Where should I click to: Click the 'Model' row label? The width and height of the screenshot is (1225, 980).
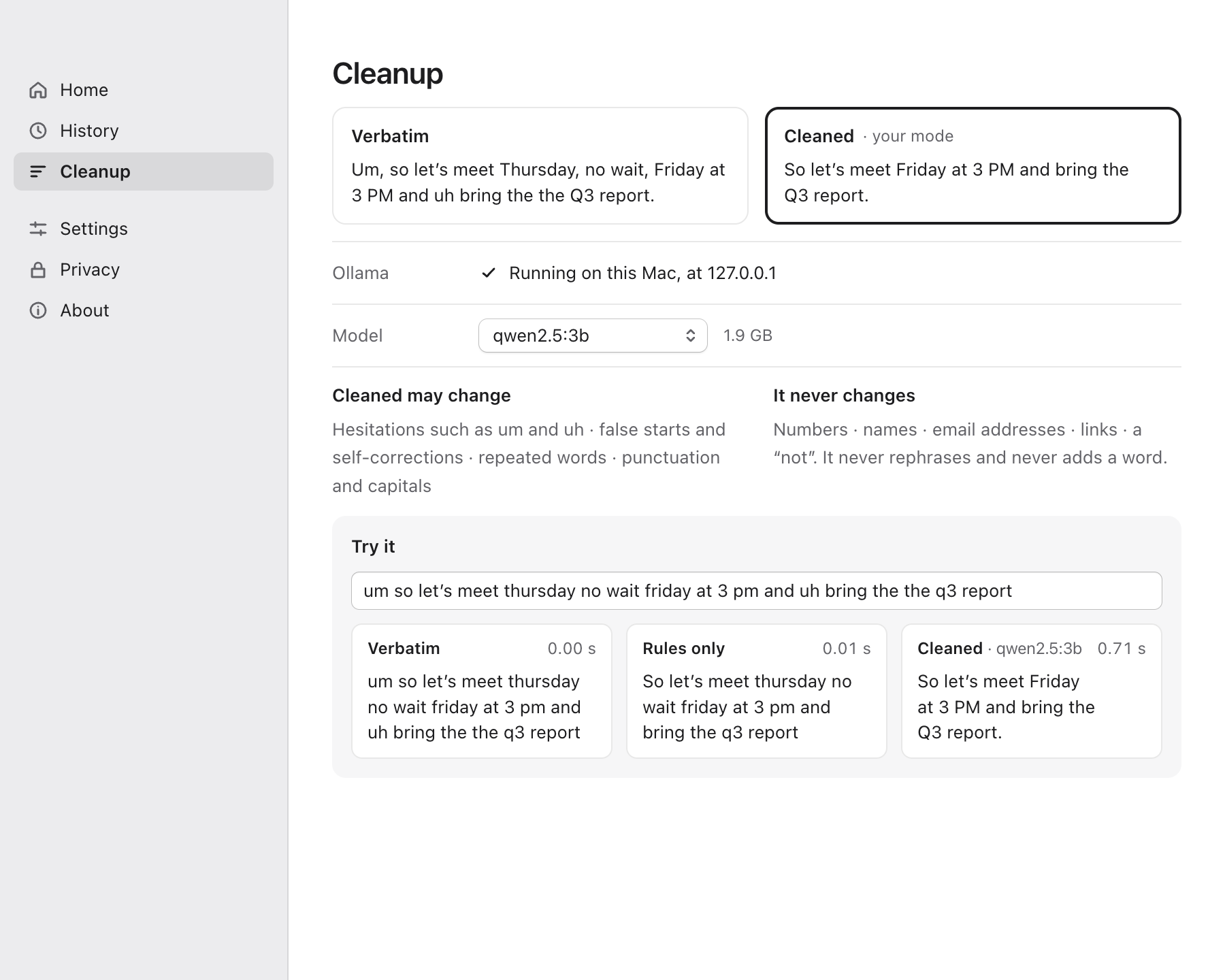(357, 336)
